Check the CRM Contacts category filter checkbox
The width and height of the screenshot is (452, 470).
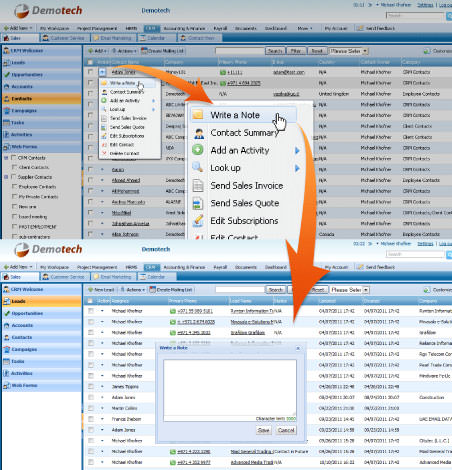click(14, 157)
